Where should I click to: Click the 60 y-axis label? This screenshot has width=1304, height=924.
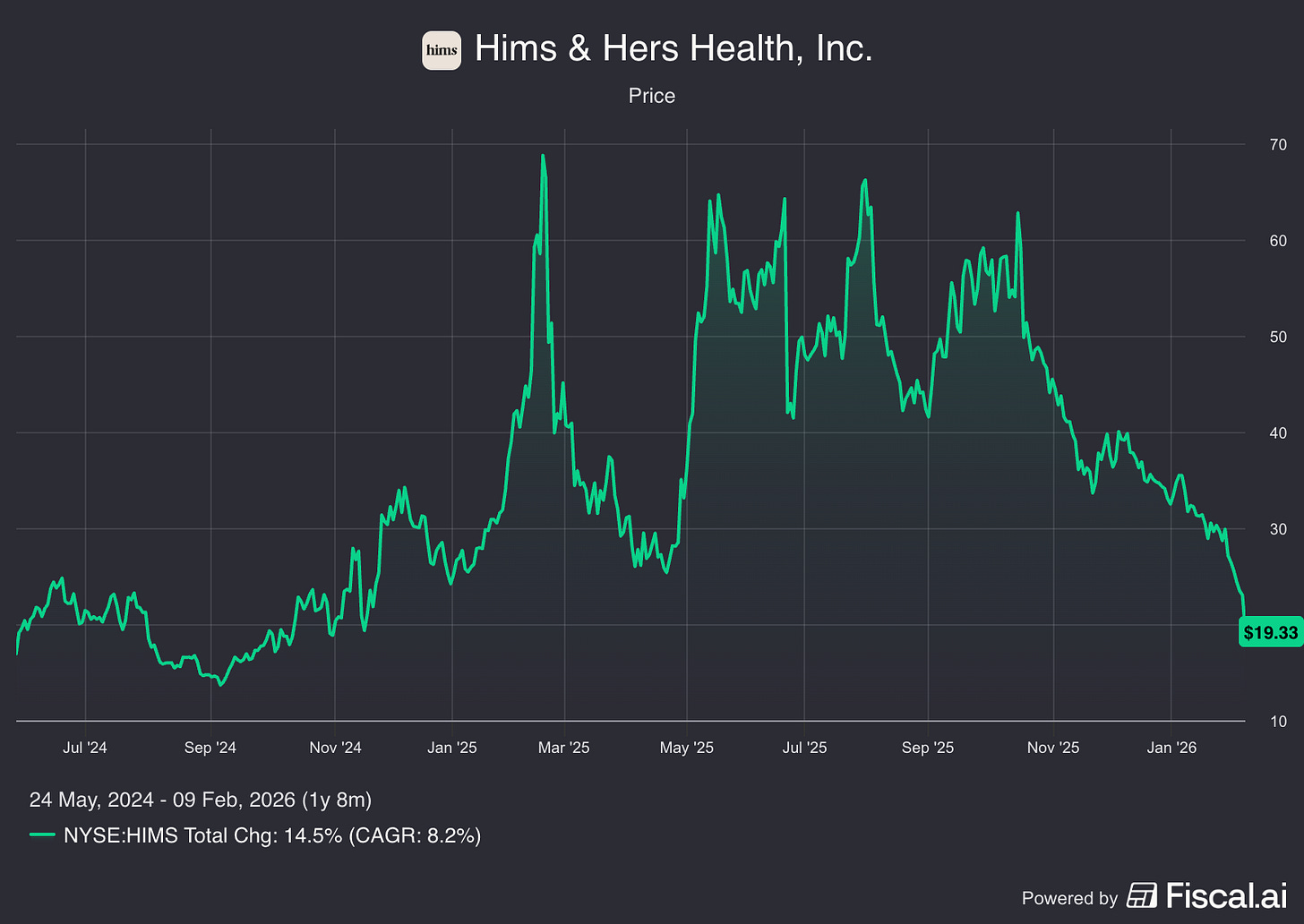click(x=1278, y=241)
